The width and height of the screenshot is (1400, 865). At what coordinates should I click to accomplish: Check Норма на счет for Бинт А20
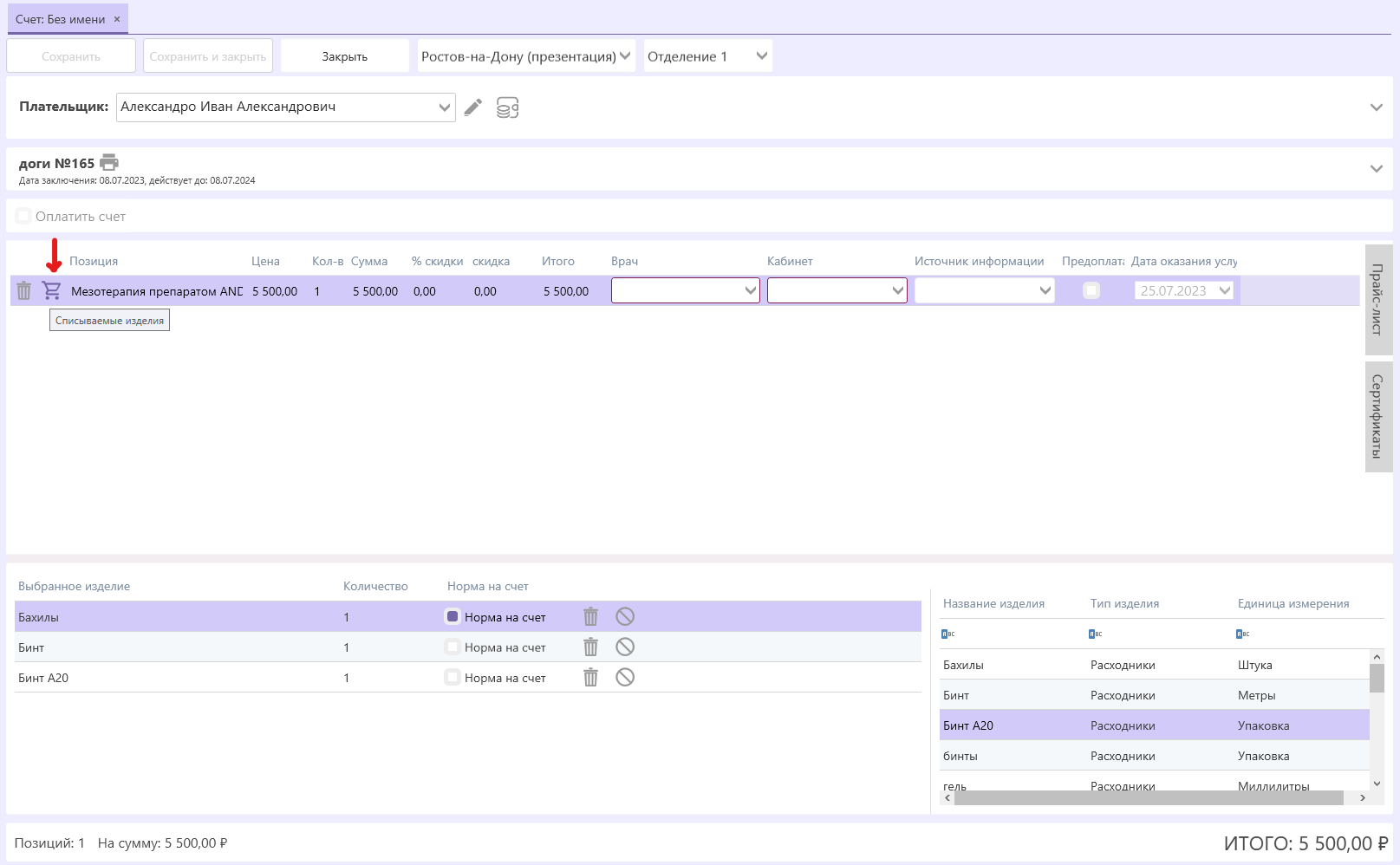coord(453,677)
